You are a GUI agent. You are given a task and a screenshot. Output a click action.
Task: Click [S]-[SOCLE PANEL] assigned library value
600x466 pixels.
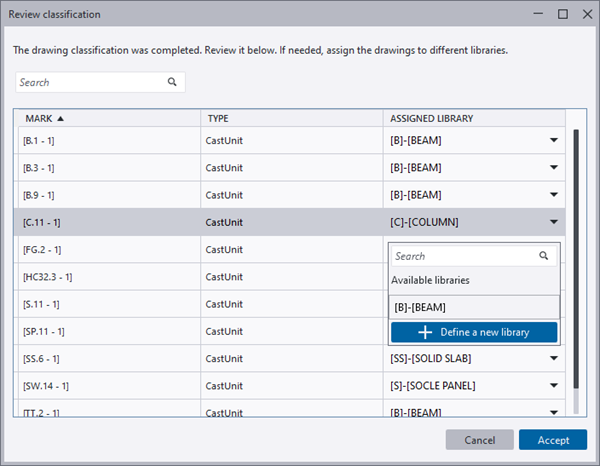tap(433, 386)
